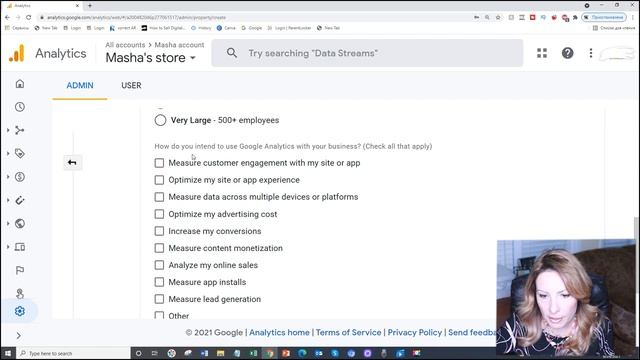Open the audience person icon in sidebar
640x360 pixels.
point(20,293)
